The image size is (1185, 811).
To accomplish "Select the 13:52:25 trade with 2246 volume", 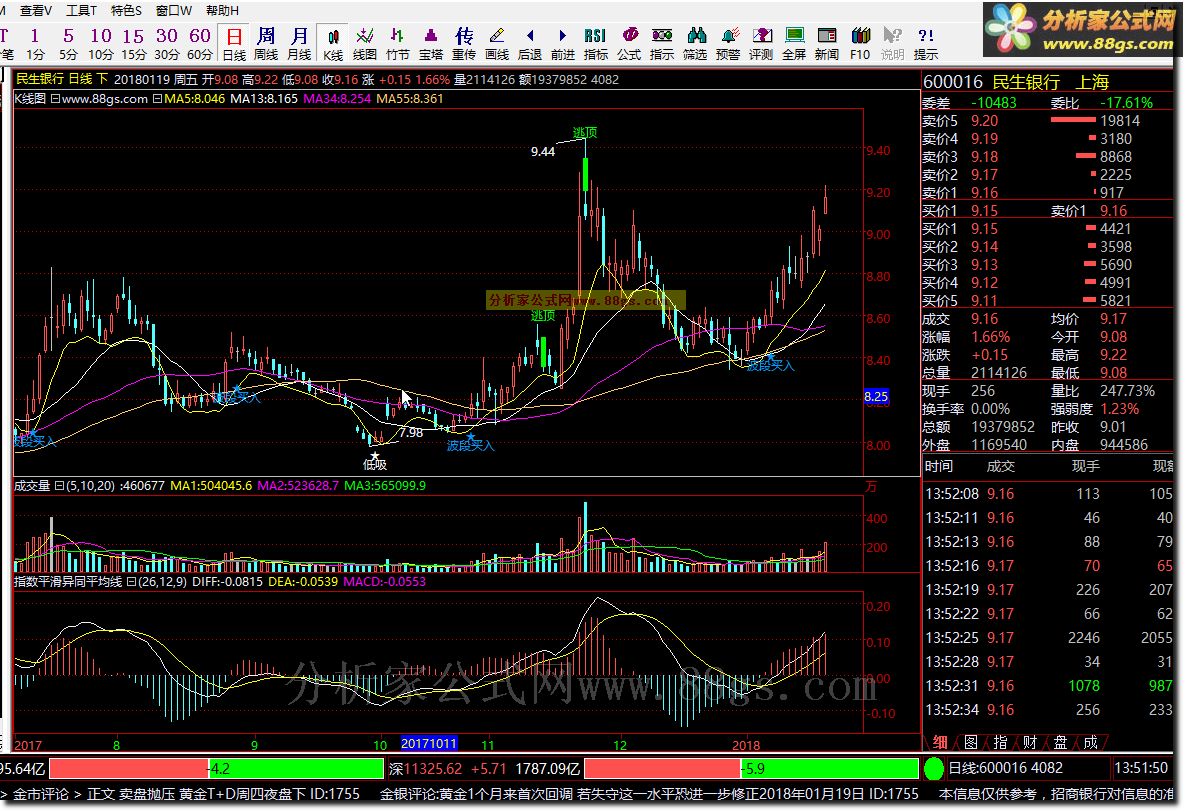I will point(1048,638).
